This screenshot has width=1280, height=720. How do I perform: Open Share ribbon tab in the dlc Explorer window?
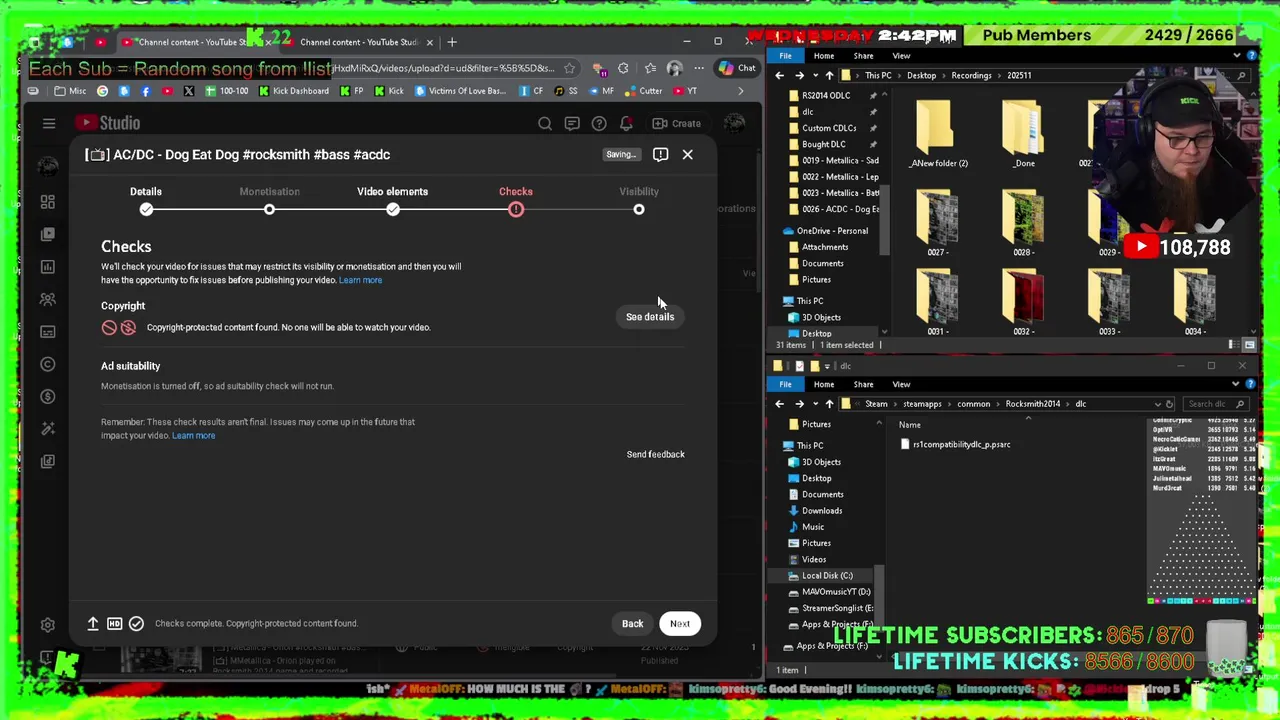pos(863,384)
